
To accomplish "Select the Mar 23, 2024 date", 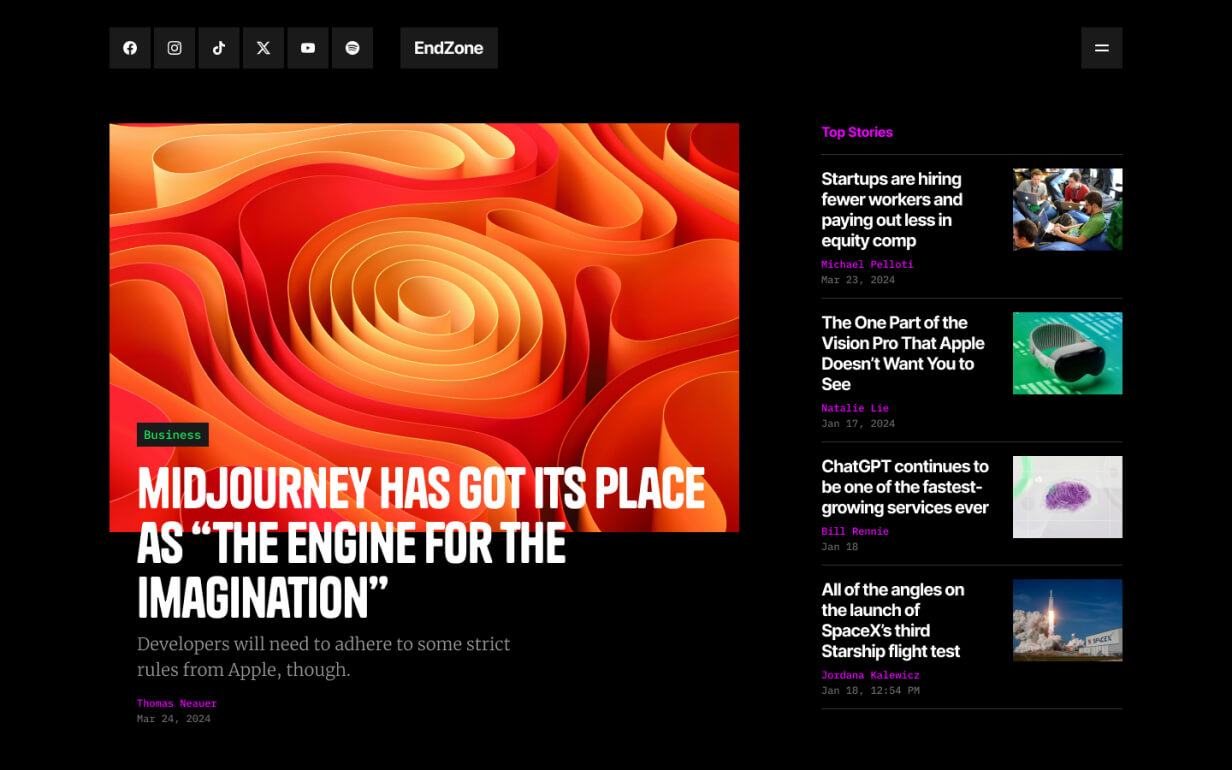I will pyautogui.click(x=858, y=280).
